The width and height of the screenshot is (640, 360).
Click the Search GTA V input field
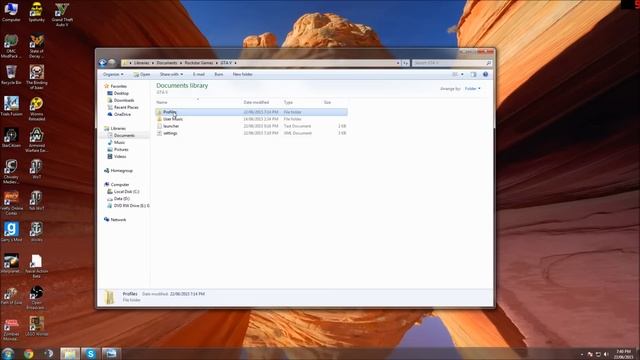point(452,63)
